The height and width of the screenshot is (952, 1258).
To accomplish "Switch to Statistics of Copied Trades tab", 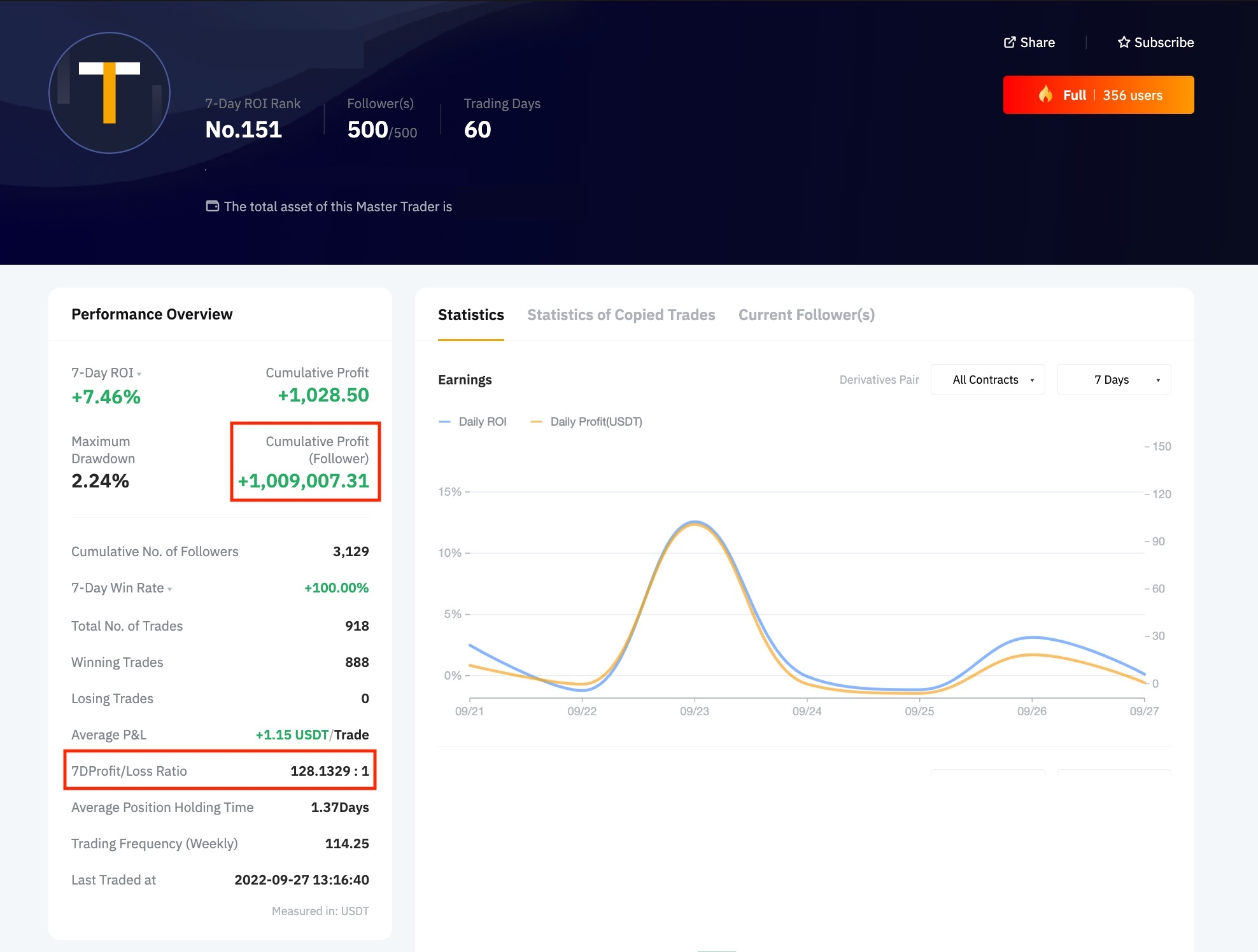I will (x=621, y=315).
